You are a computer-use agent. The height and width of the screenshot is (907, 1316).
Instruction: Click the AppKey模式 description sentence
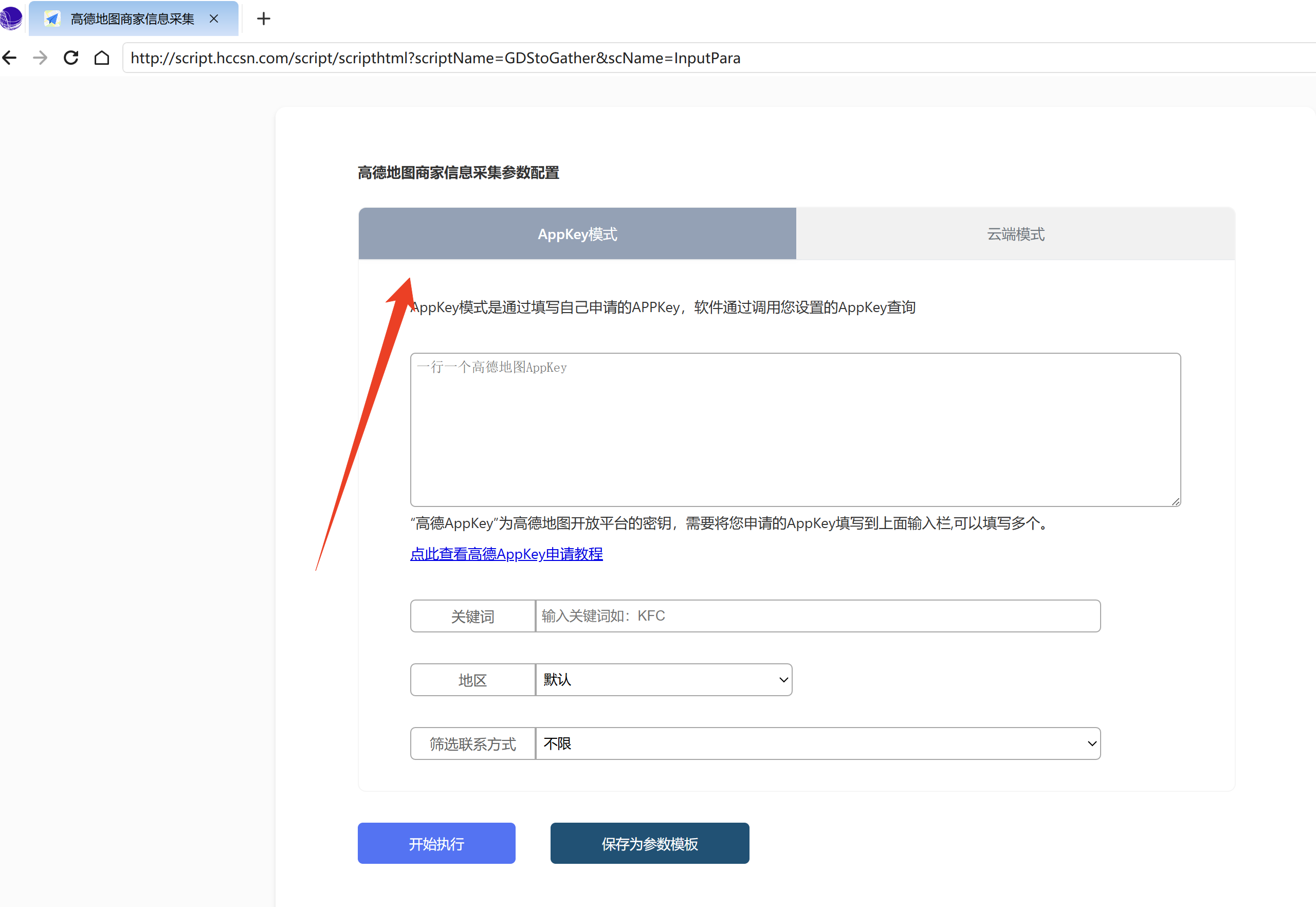(x=663, y=307)
